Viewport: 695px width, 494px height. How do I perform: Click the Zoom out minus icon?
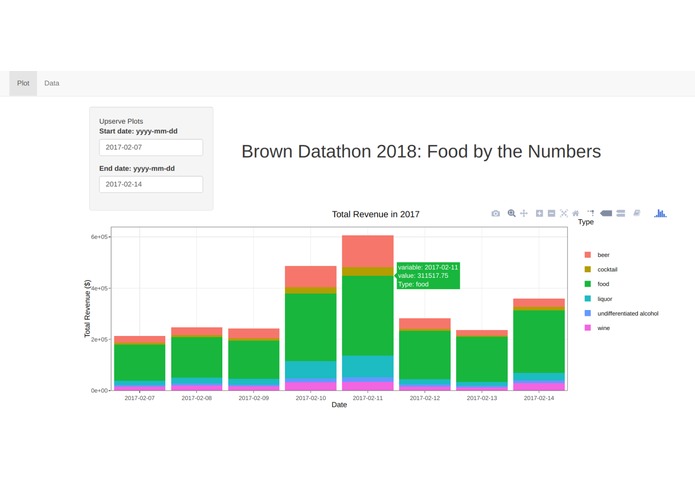(x=551, y=213)
